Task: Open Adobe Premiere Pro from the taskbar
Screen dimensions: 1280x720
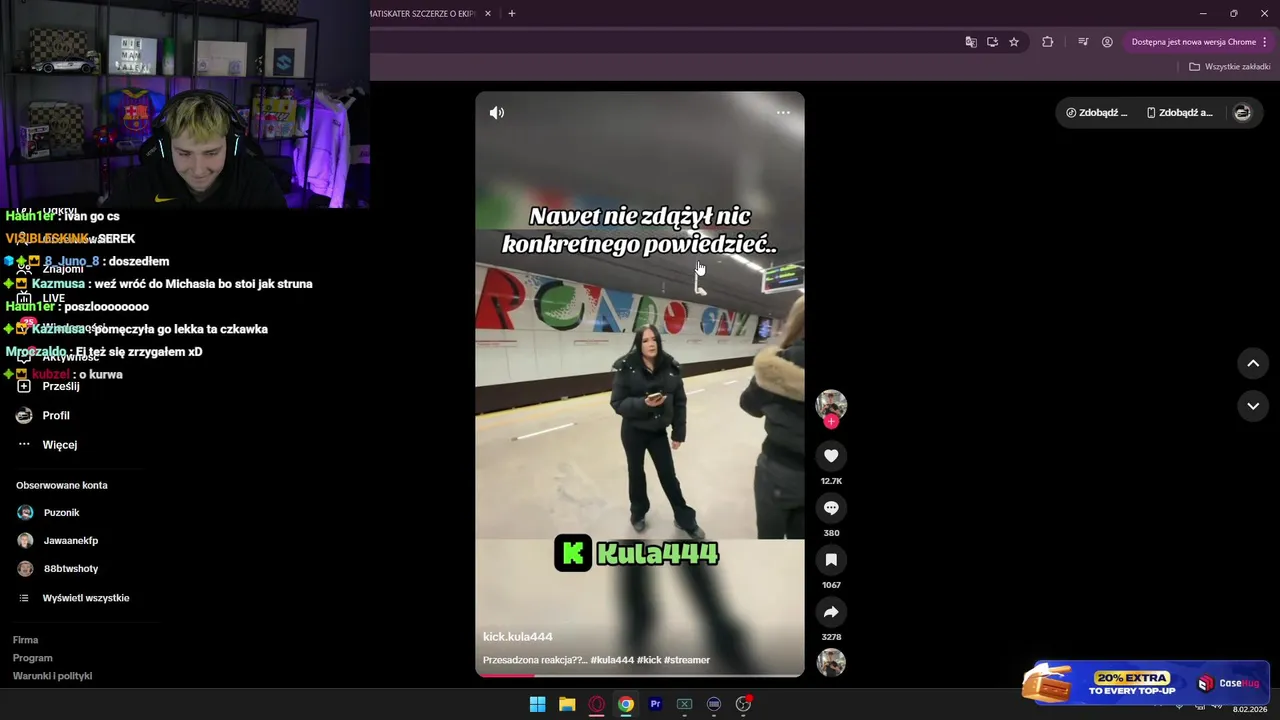Action: coord(655,704)
